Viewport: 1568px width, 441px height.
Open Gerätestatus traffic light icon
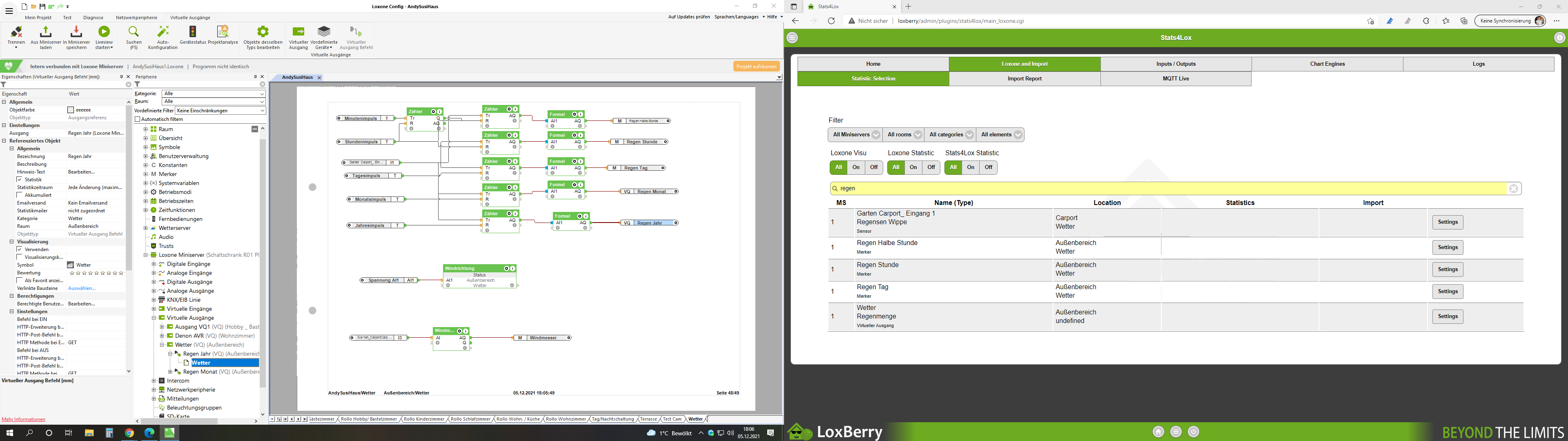(192, 31)
